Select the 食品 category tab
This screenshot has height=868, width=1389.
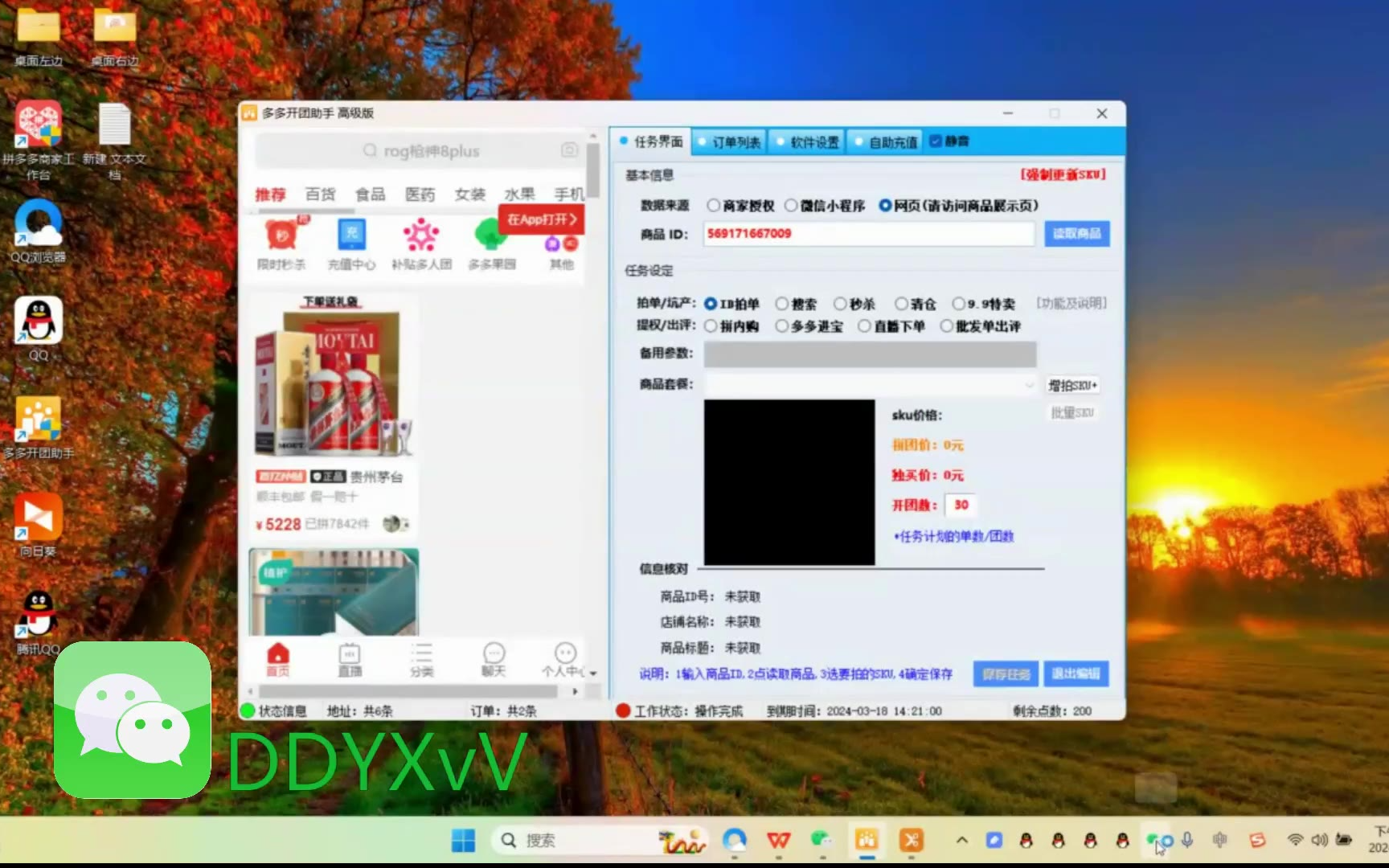[x=371, y=194]
